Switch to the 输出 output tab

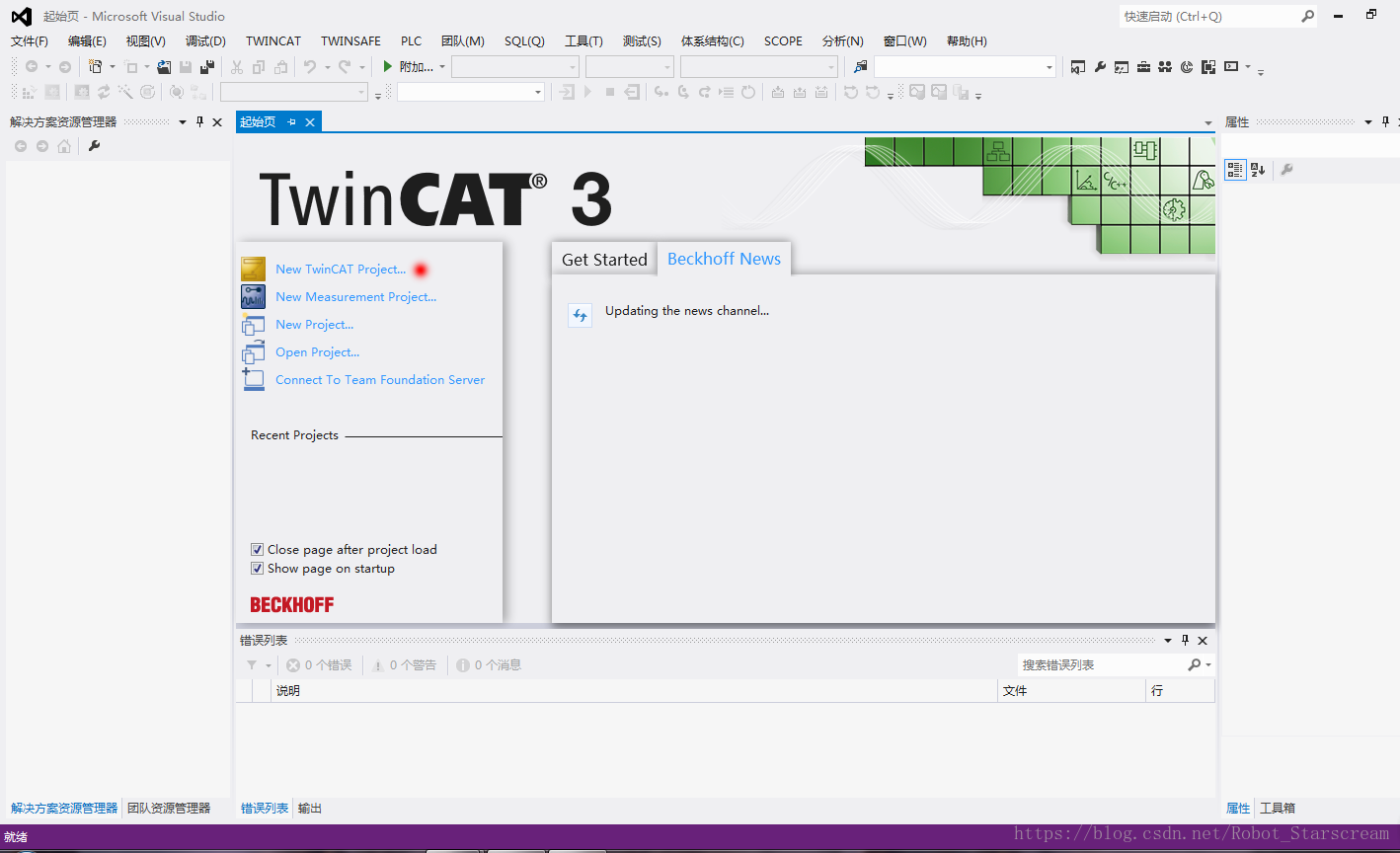[x=310, y=809]
